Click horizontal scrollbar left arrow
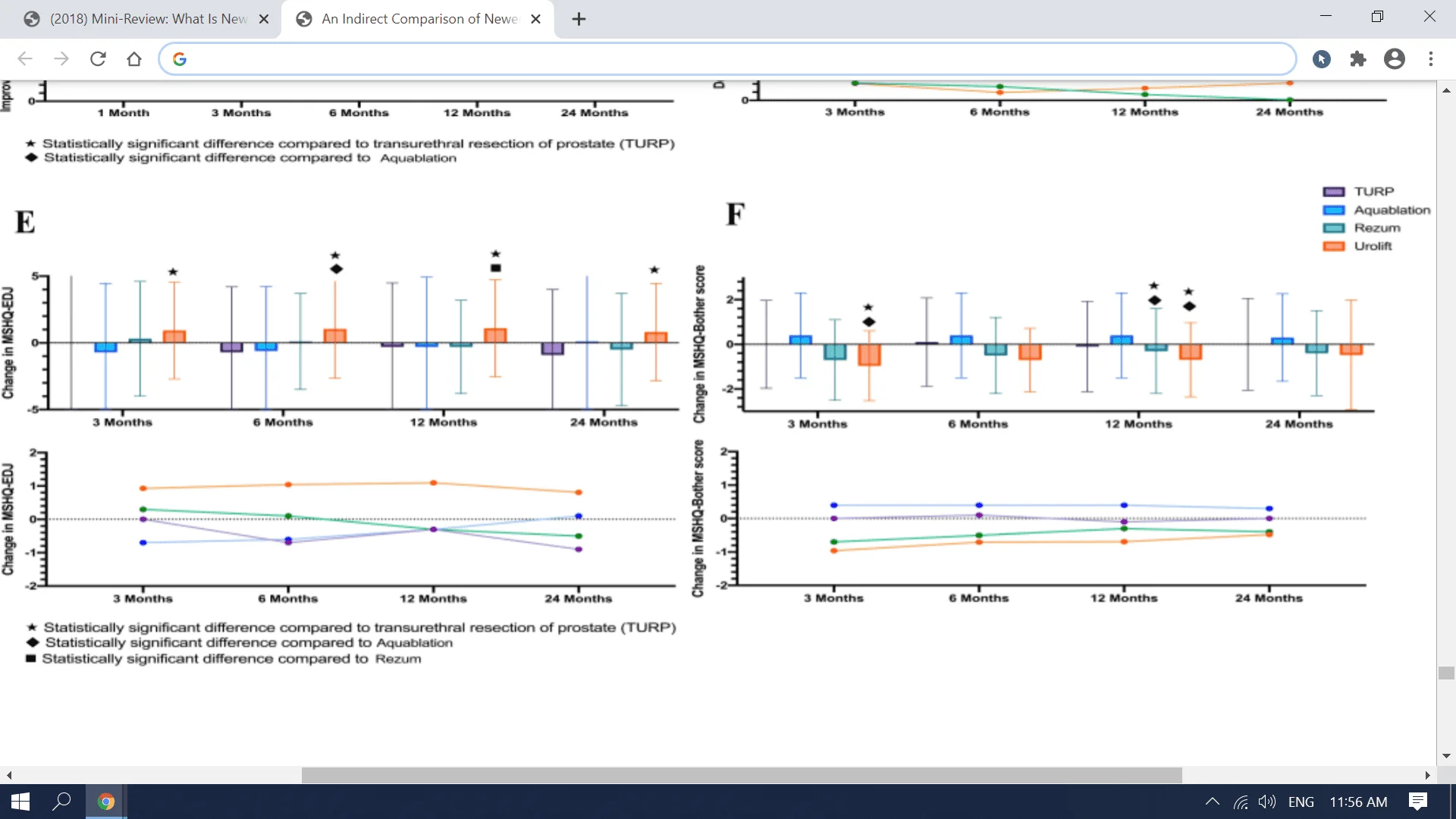1456x819 pixels. [x=9, y=775]
